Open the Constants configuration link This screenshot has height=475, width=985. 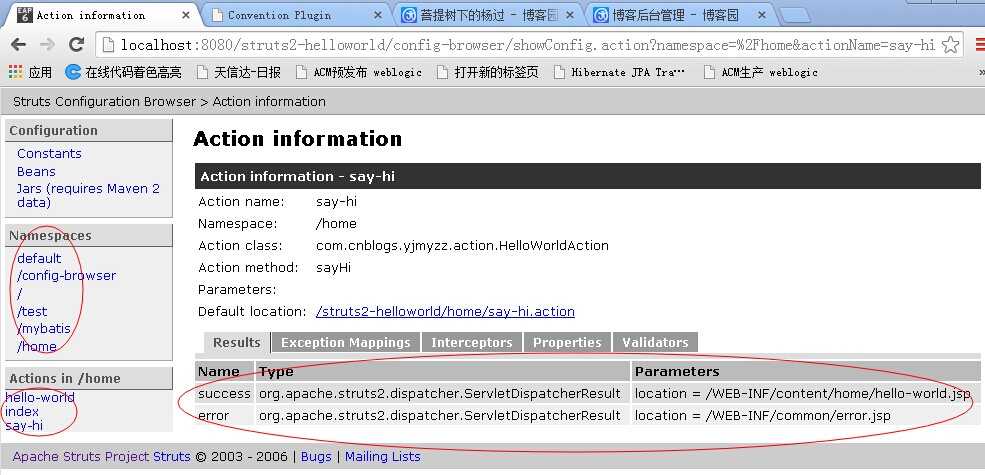click(49, 153)
